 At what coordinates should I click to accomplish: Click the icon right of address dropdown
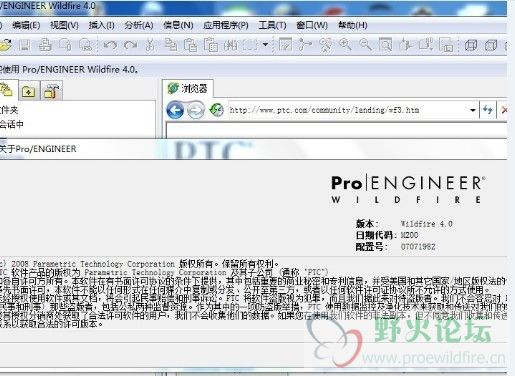[488, 110]
